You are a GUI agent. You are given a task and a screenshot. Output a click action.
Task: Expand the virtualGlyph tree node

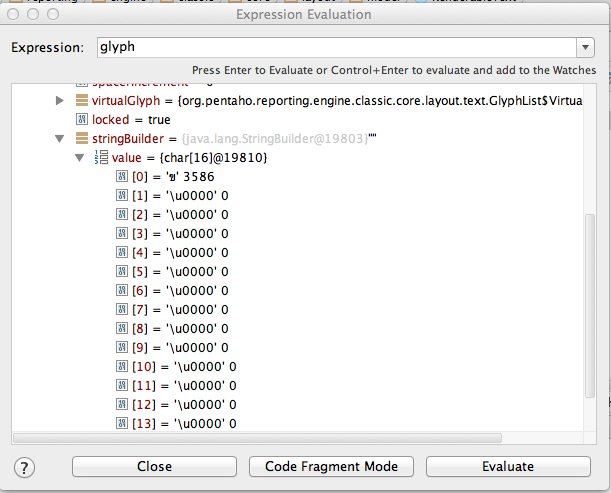click(x=60, y=101)
